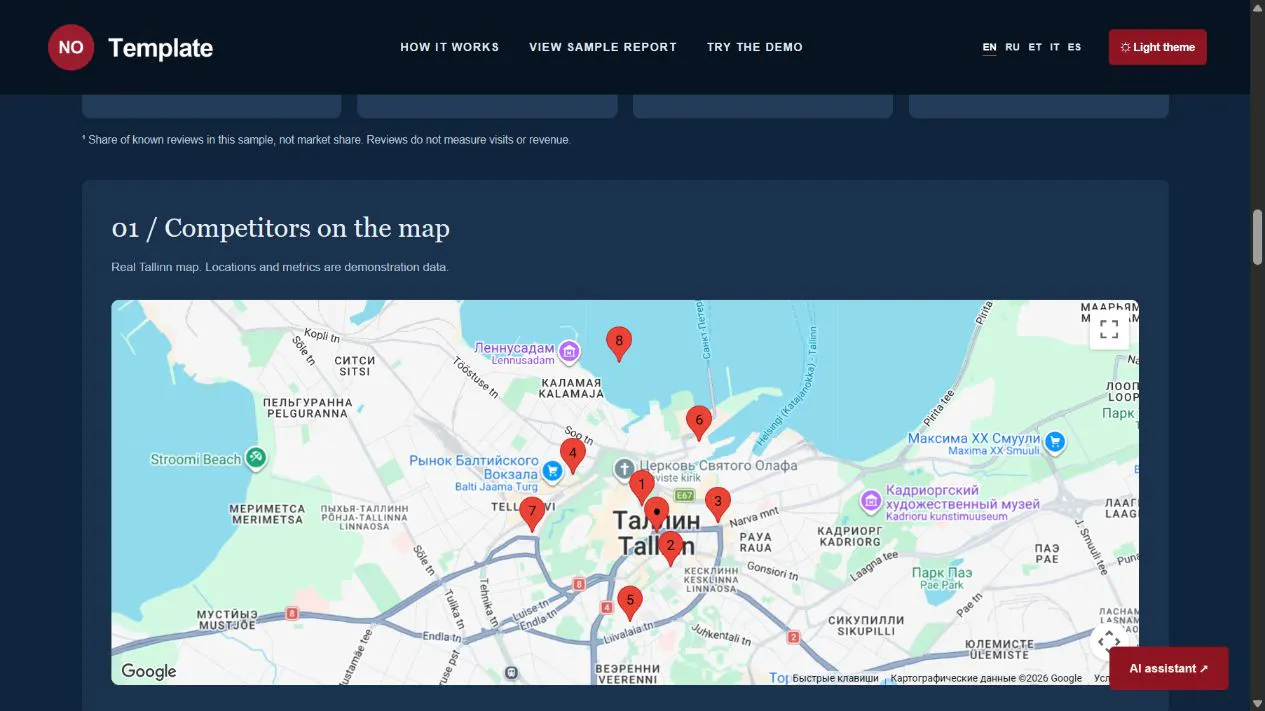Click the page vertical scrollbar thumb

click(x=1257, y=236)
